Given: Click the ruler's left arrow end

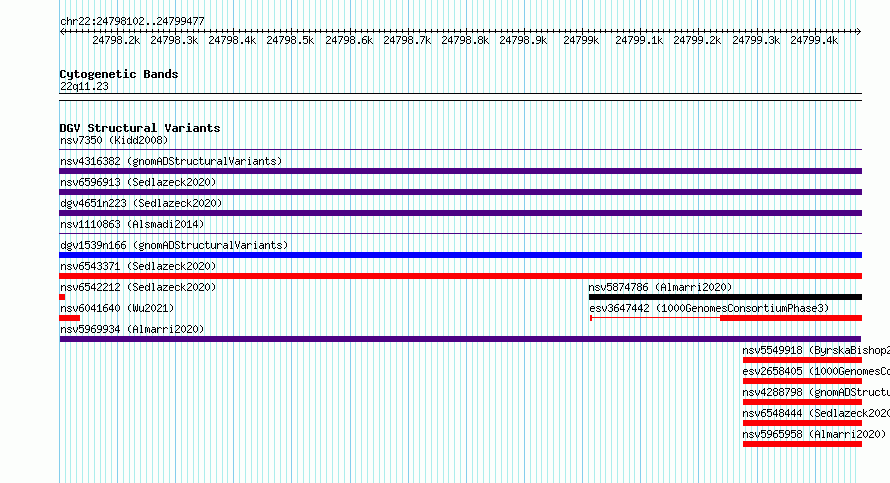Looking at the screenshot, I should [62, 31].
